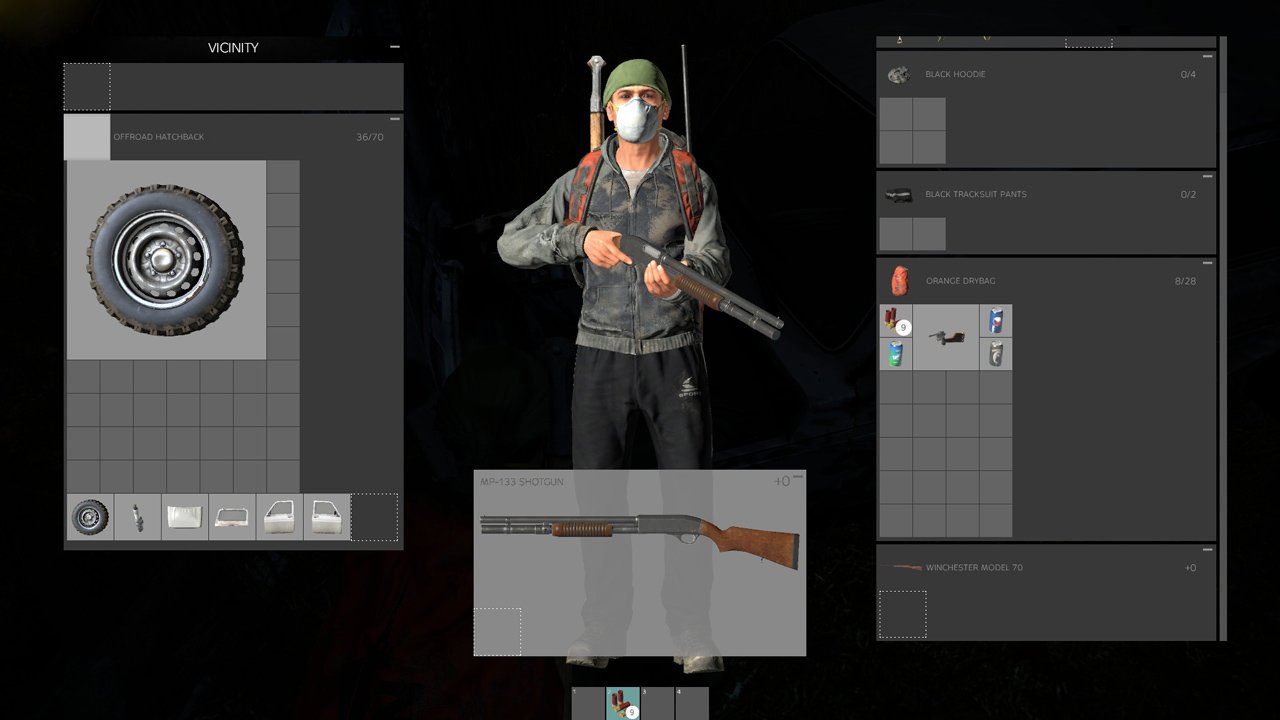Click the Black Hoodie icon
This screenshot has height=720, width=1280.
pyautogui.click(x=898, y=74)
